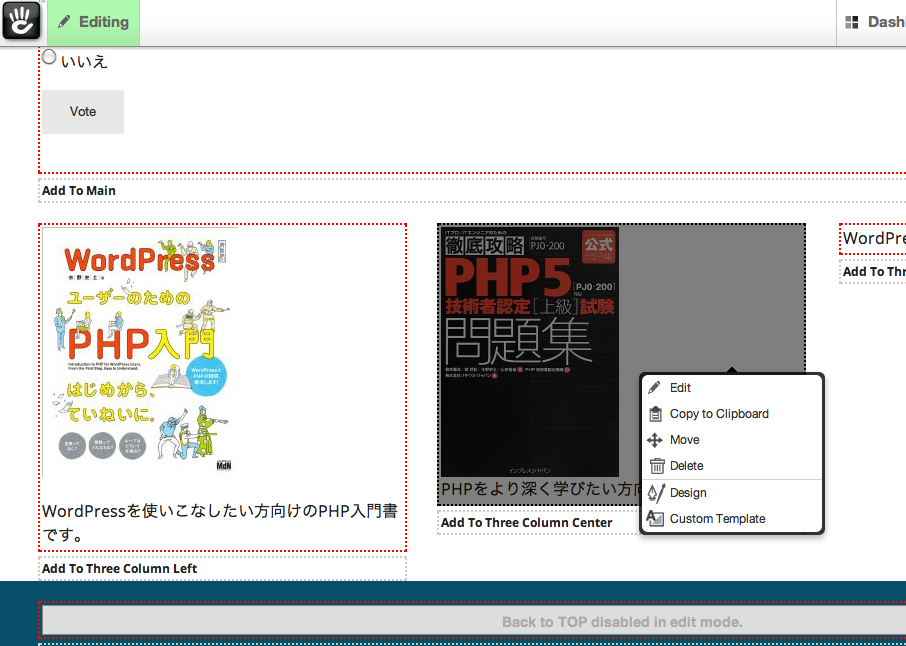906x646 pixels.
Task: Click the concrete5 hand logo icon
Action: 21,21
